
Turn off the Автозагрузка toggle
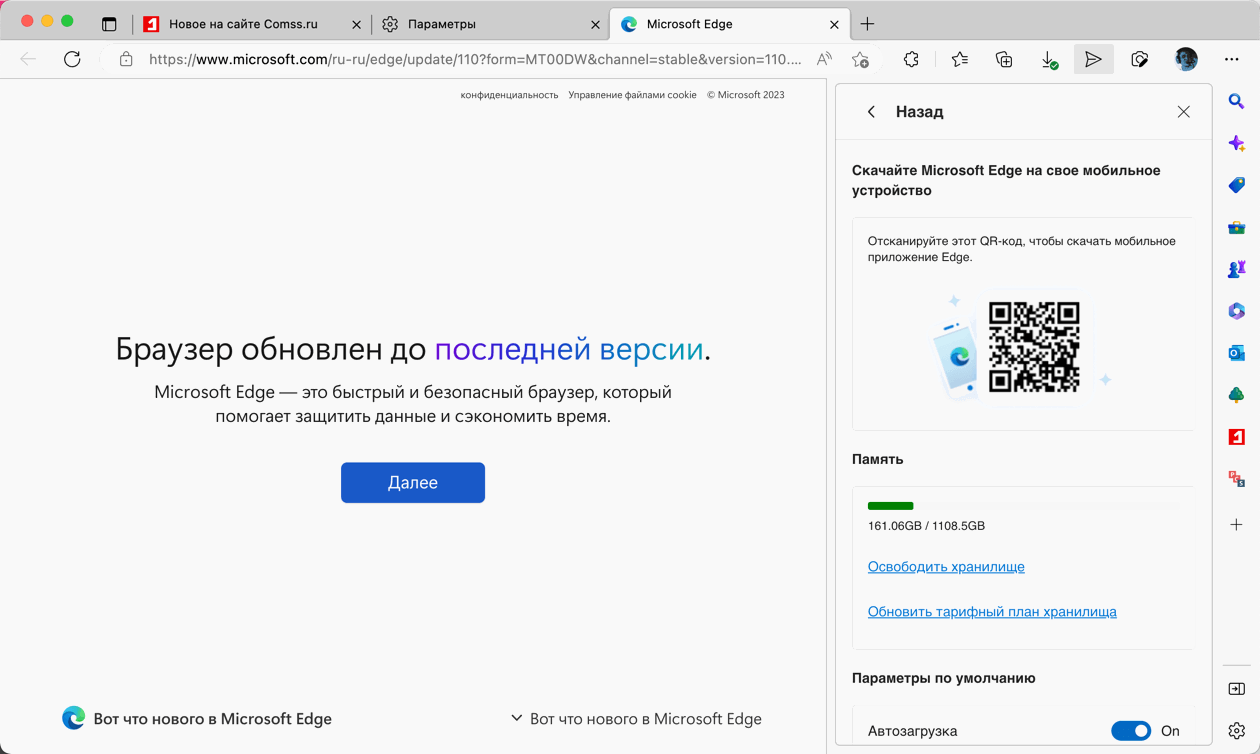(1131, 731)
